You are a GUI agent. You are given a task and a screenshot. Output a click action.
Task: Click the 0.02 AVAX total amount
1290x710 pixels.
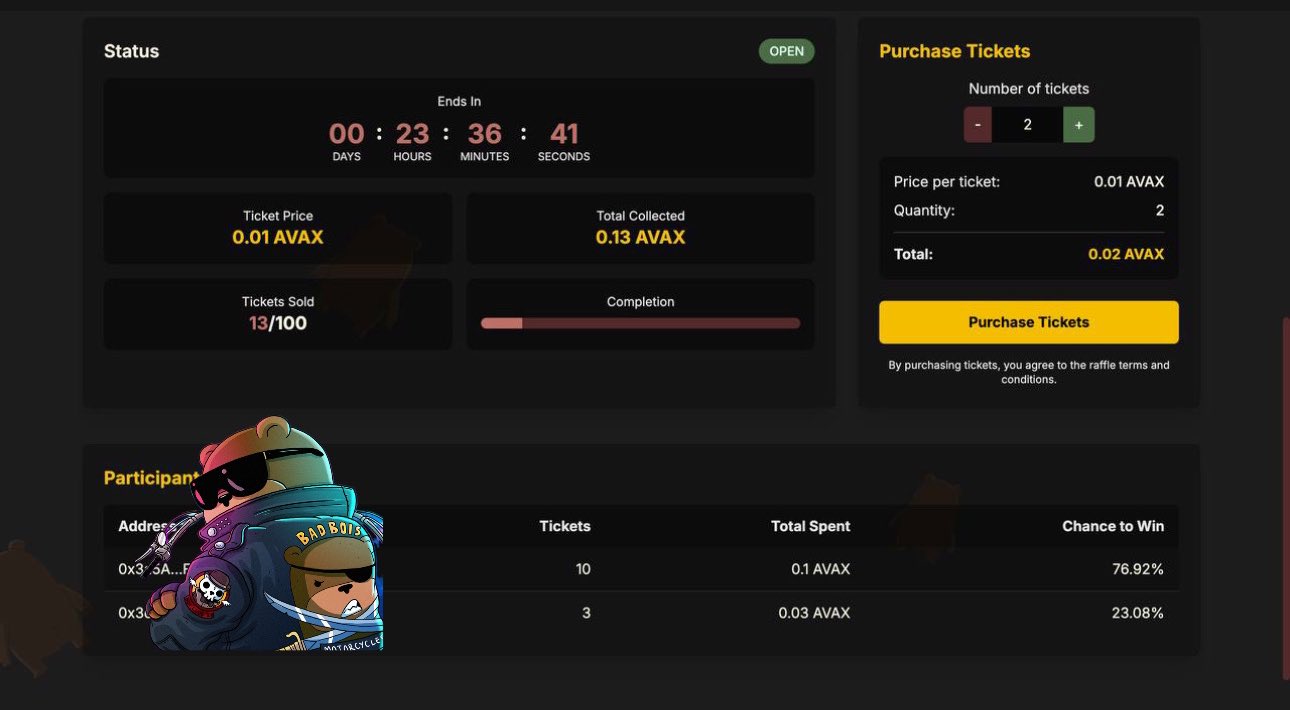(1125, 254)
